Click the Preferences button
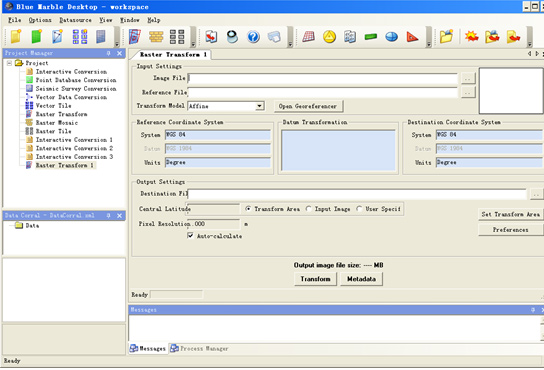 [x=510, y=230]
